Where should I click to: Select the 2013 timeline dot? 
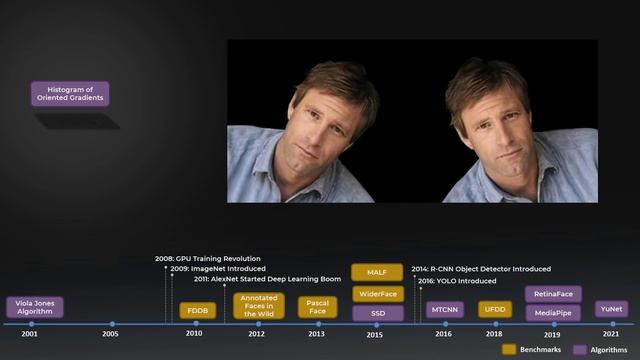(x=318, y=324)
